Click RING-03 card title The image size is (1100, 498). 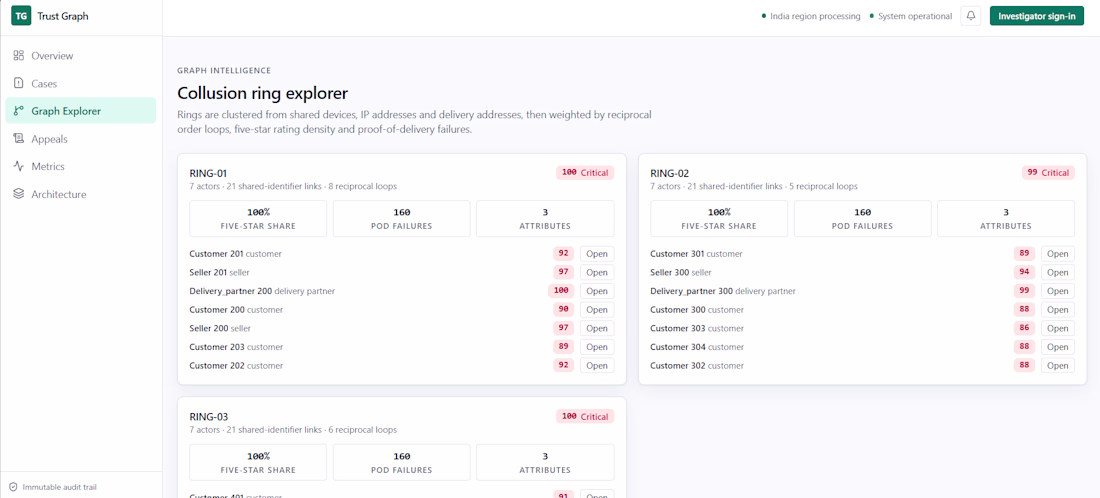tap(208, 416)
